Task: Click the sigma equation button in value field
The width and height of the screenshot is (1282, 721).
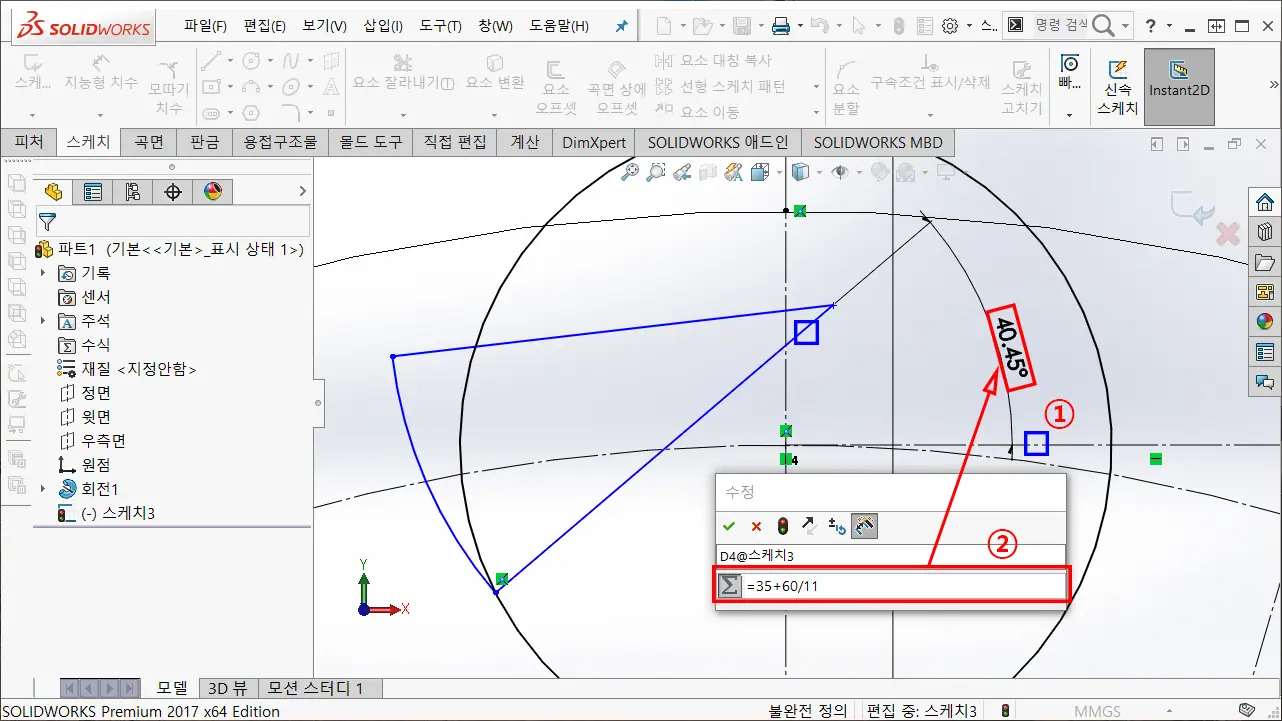Action: coord(729,586)
